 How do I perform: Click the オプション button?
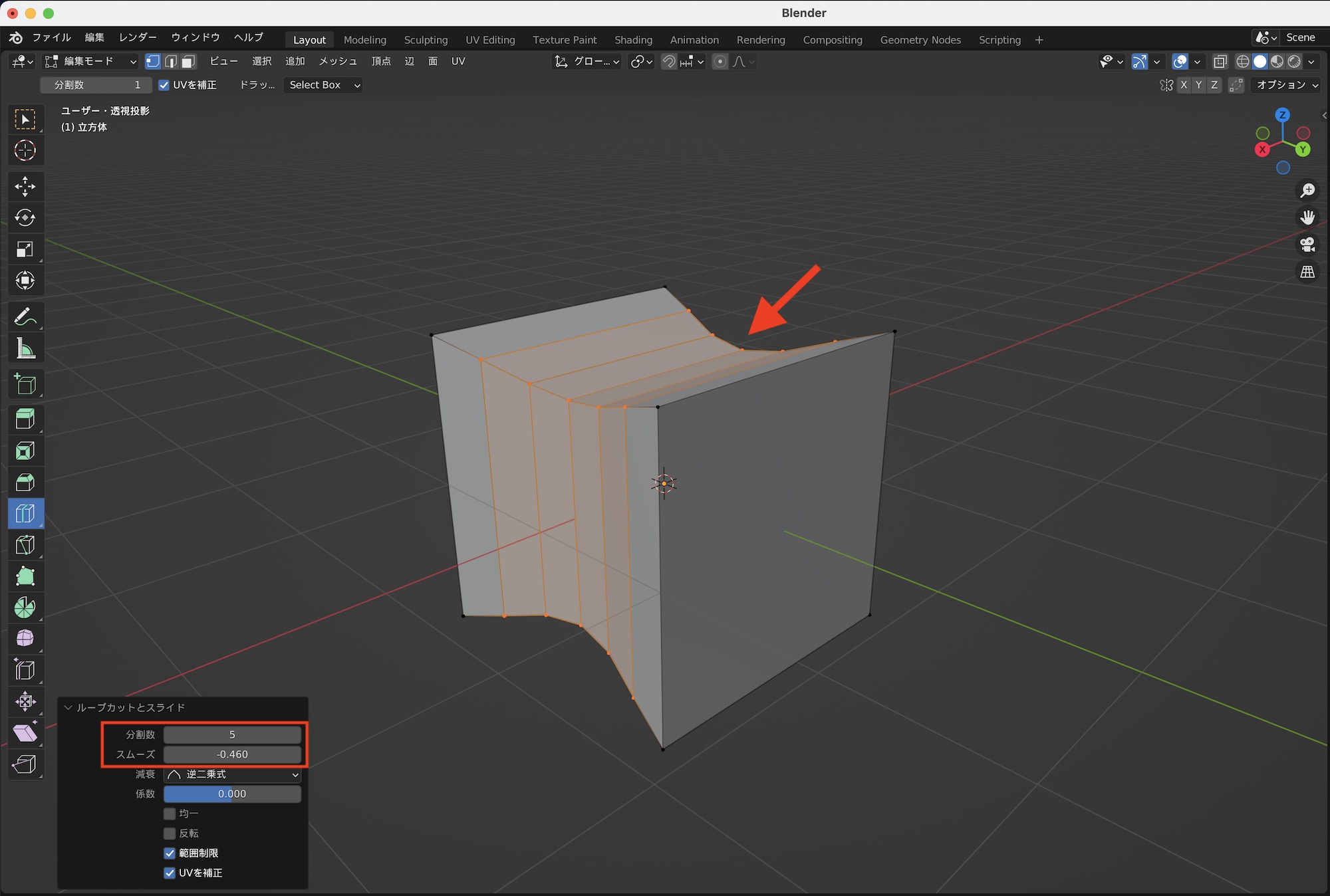click(x=1286, y=85)
